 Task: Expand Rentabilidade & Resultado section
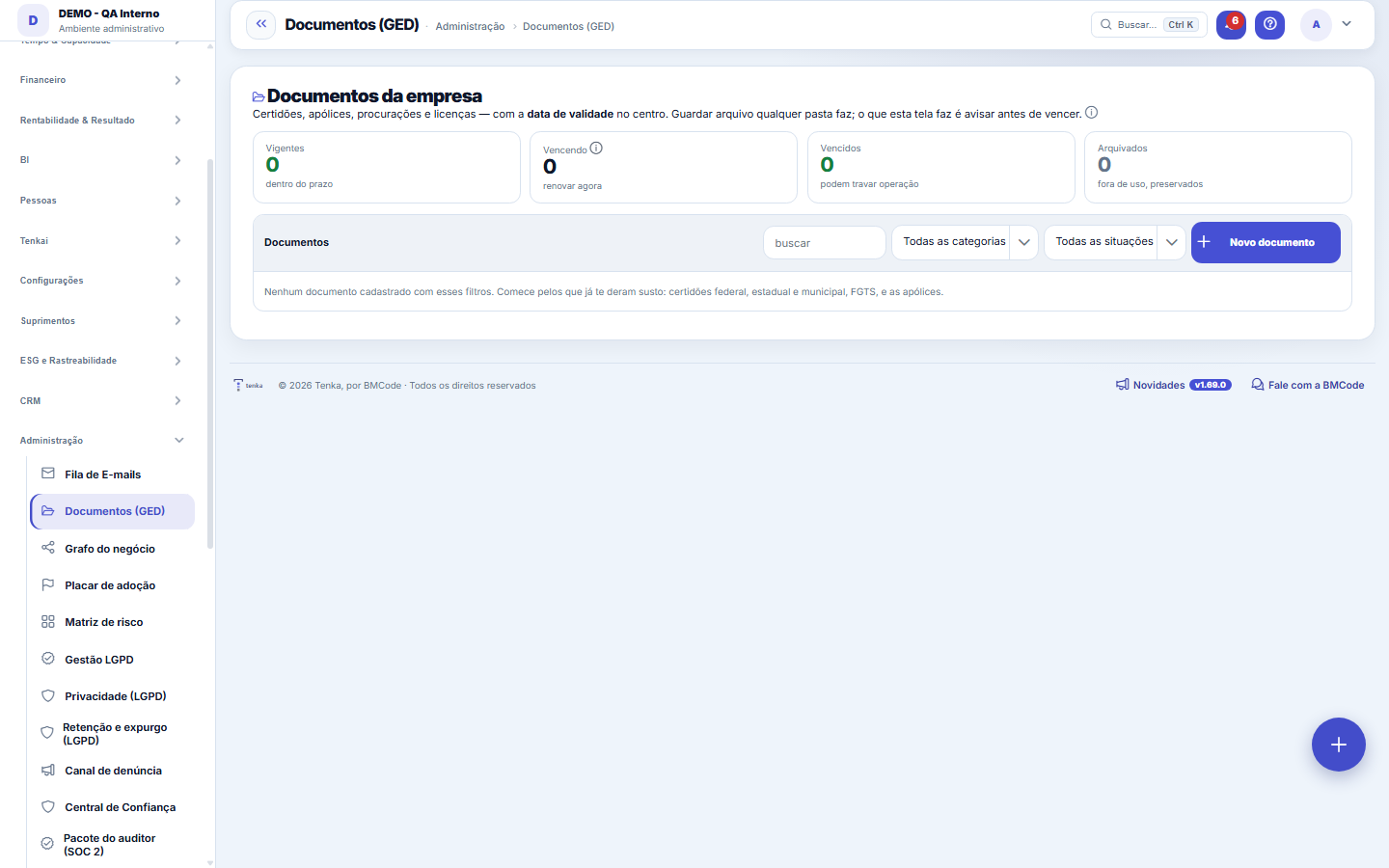100,121
